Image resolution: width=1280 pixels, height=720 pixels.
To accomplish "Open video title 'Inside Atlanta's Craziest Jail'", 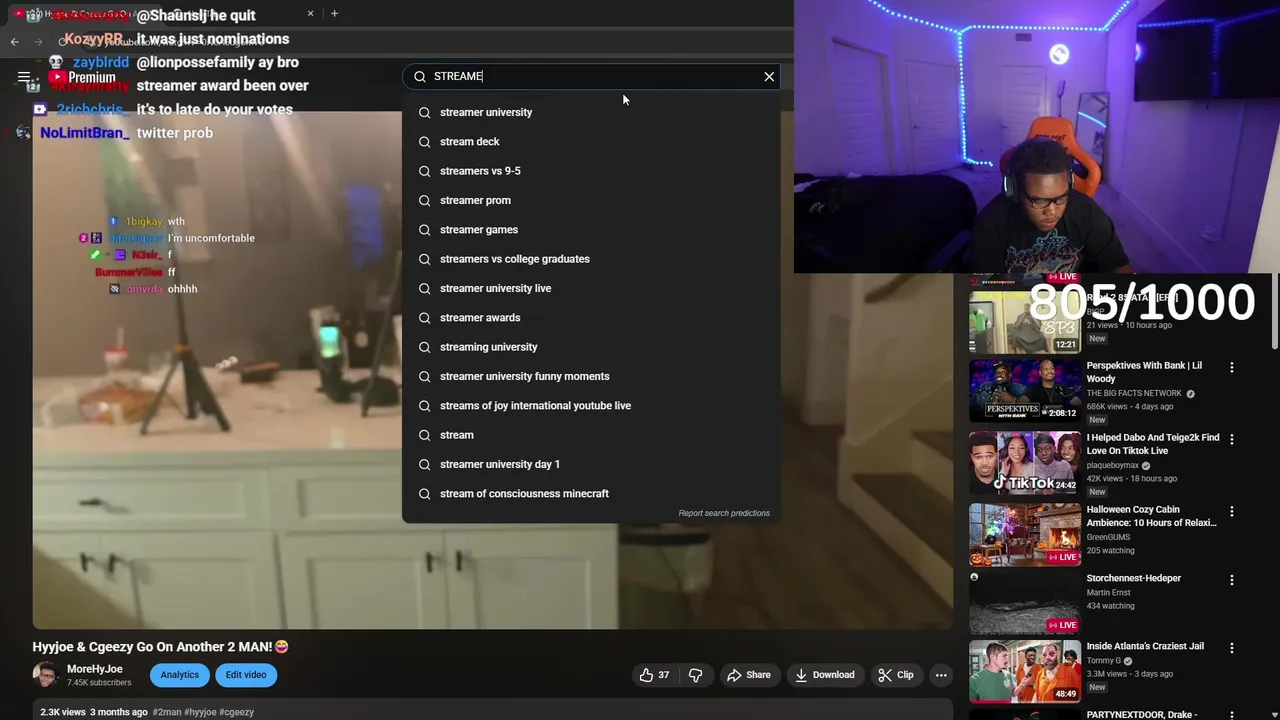I will [1145, 646].
